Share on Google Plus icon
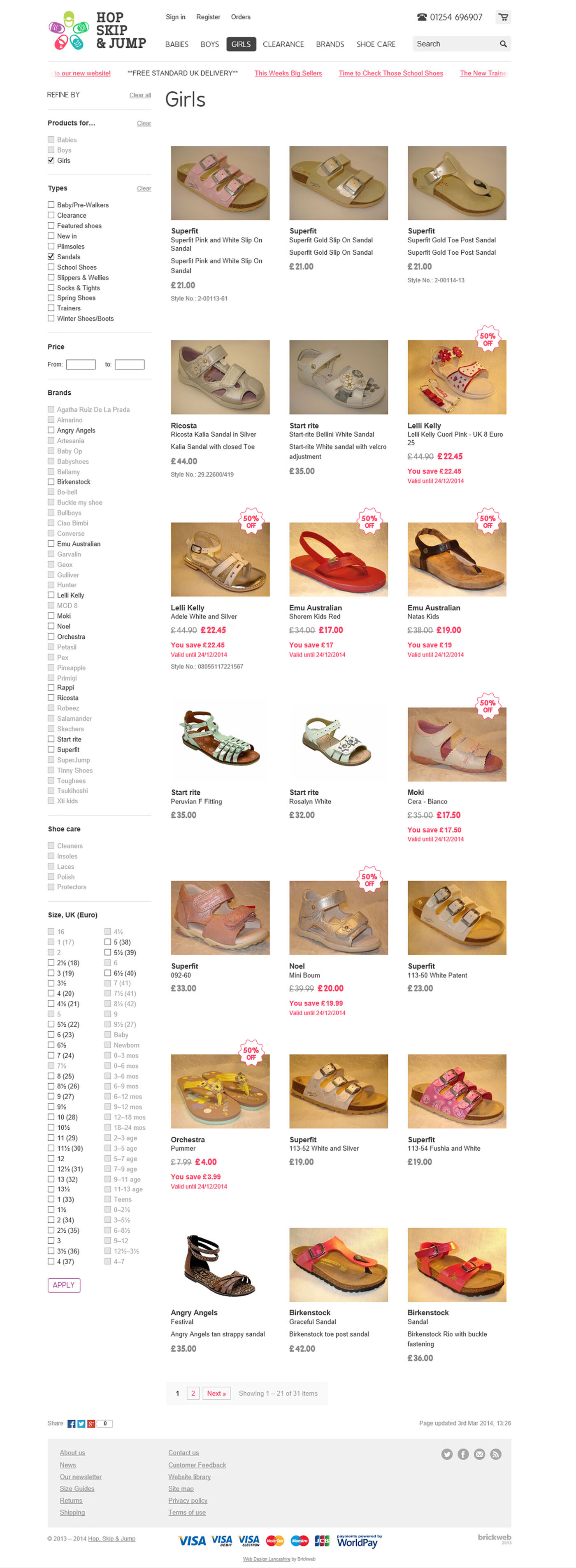This screenshot has height=1568, width=576. pos(91,1423)
